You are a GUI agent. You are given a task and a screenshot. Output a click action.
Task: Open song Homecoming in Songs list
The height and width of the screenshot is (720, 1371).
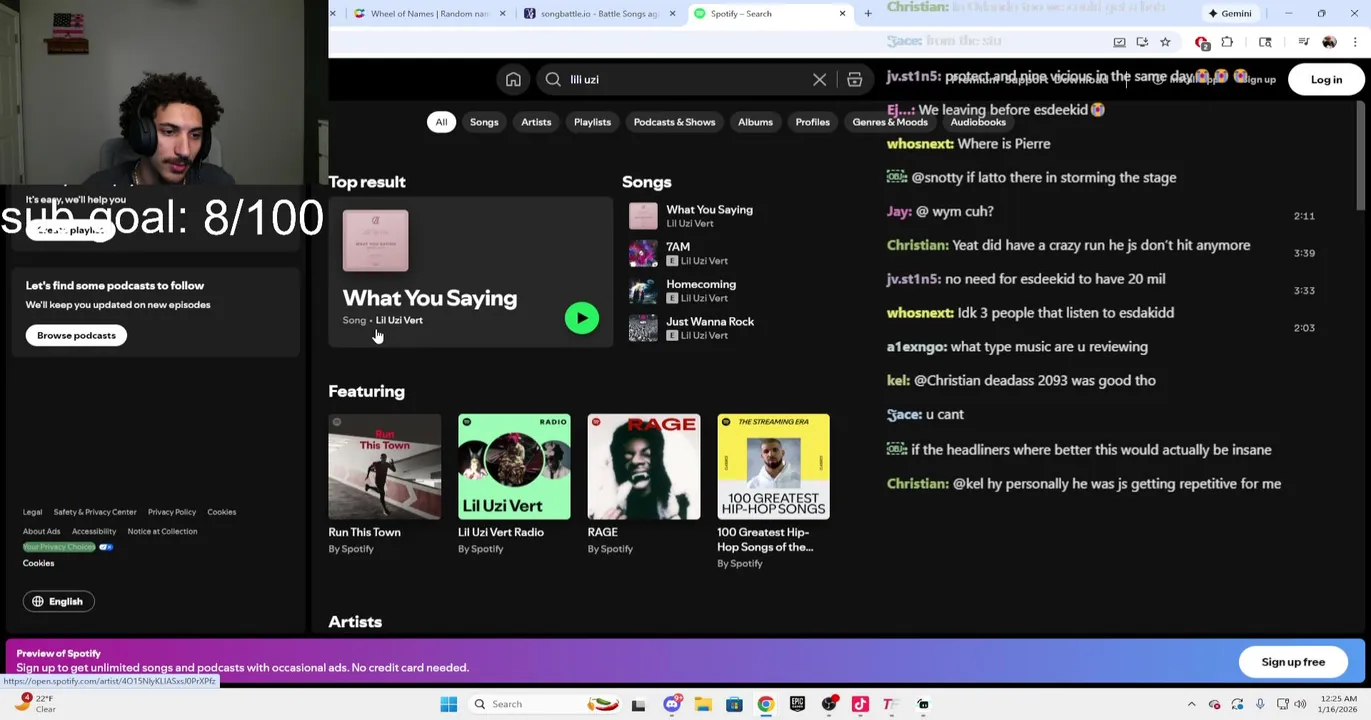point(700,285)
